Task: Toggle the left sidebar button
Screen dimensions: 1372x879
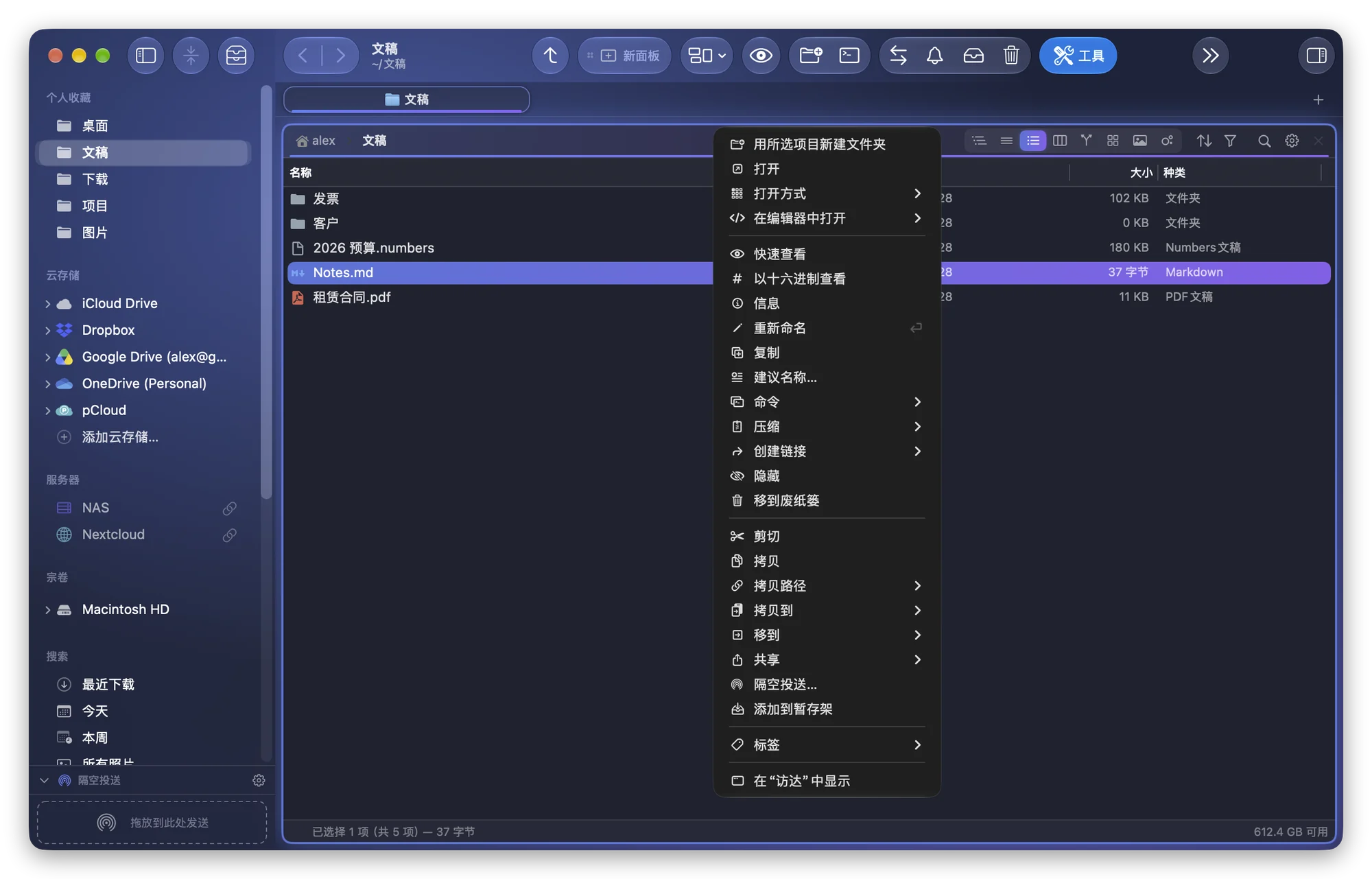Action: 146,56
